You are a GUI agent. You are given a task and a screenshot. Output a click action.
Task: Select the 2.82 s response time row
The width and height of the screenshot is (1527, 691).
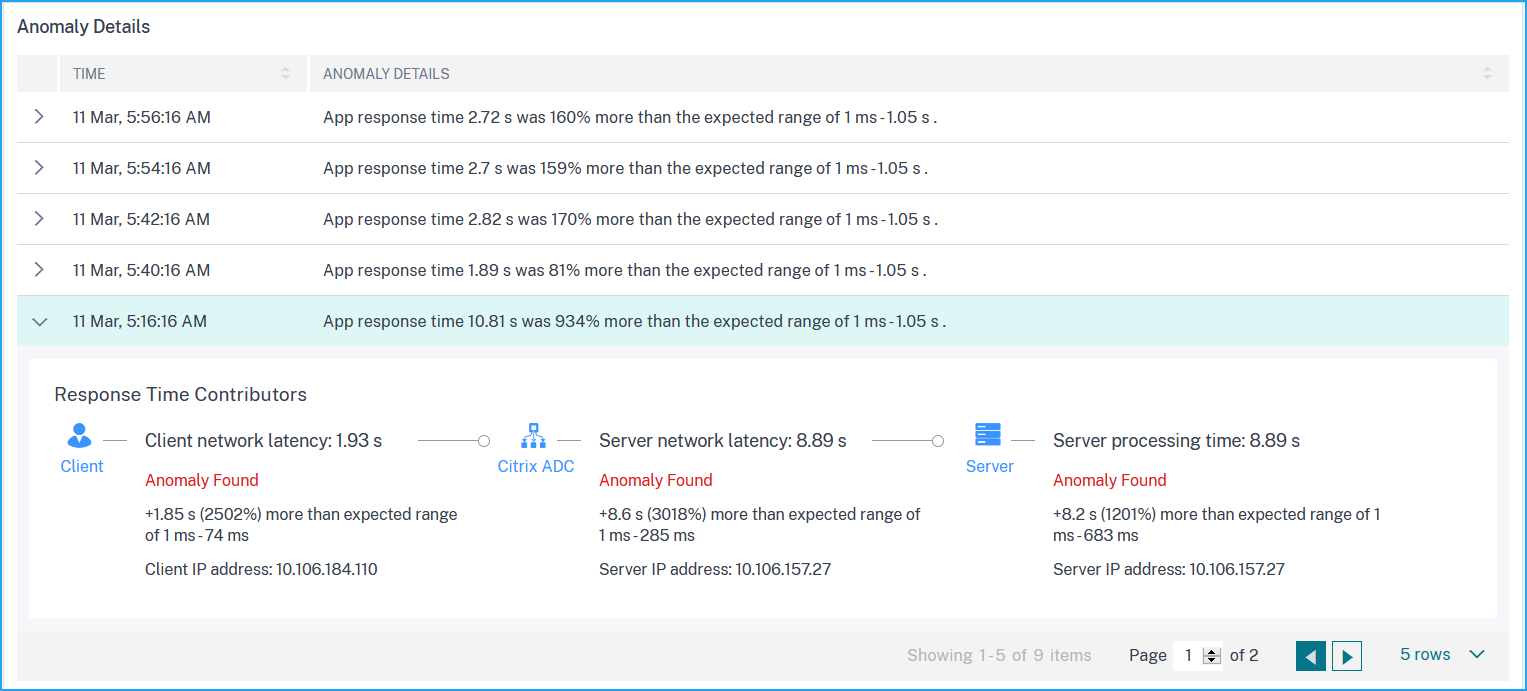pos(763,219)
